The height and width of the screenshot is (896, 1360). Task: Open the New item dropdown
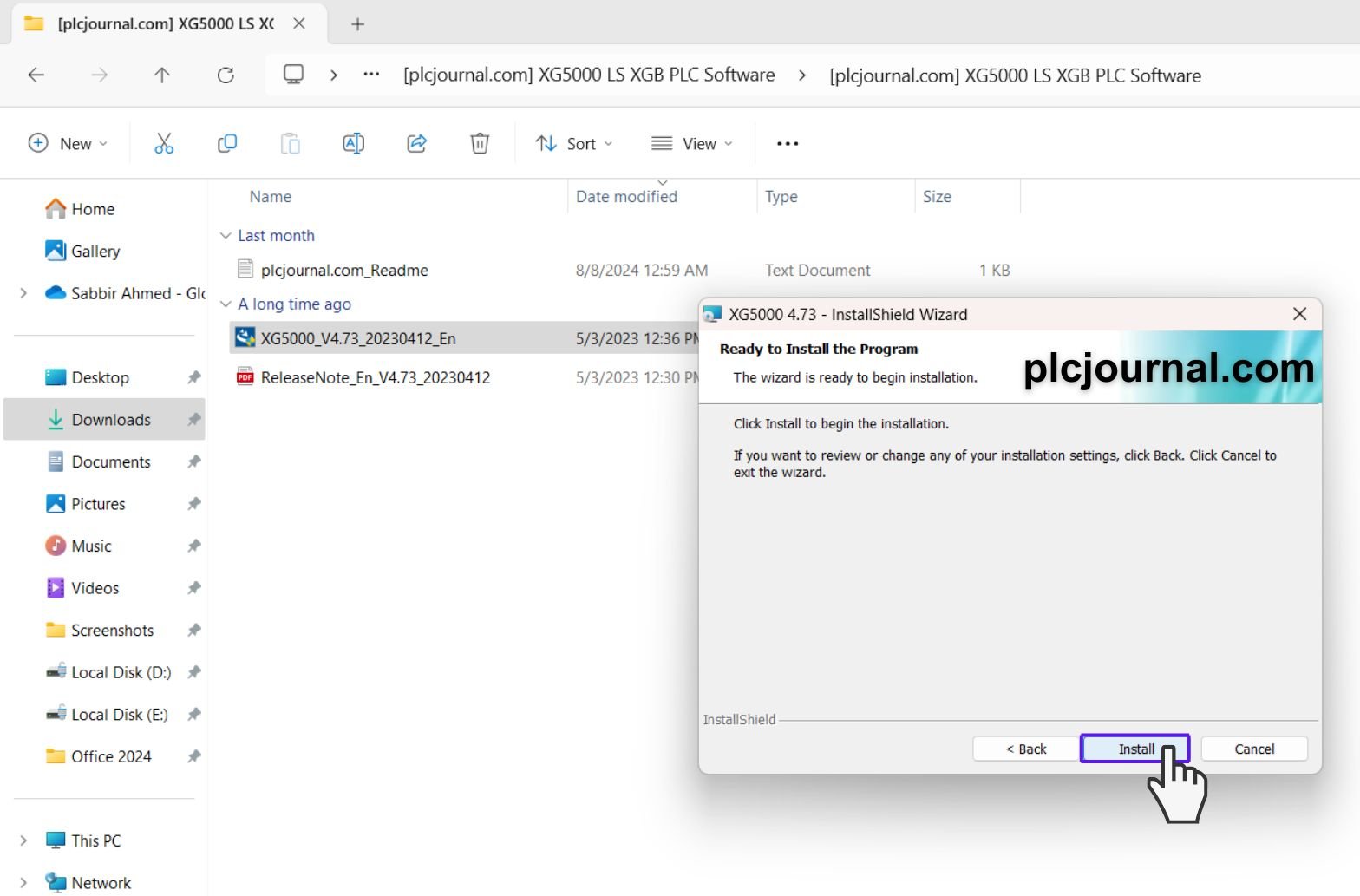coord(69,143)
